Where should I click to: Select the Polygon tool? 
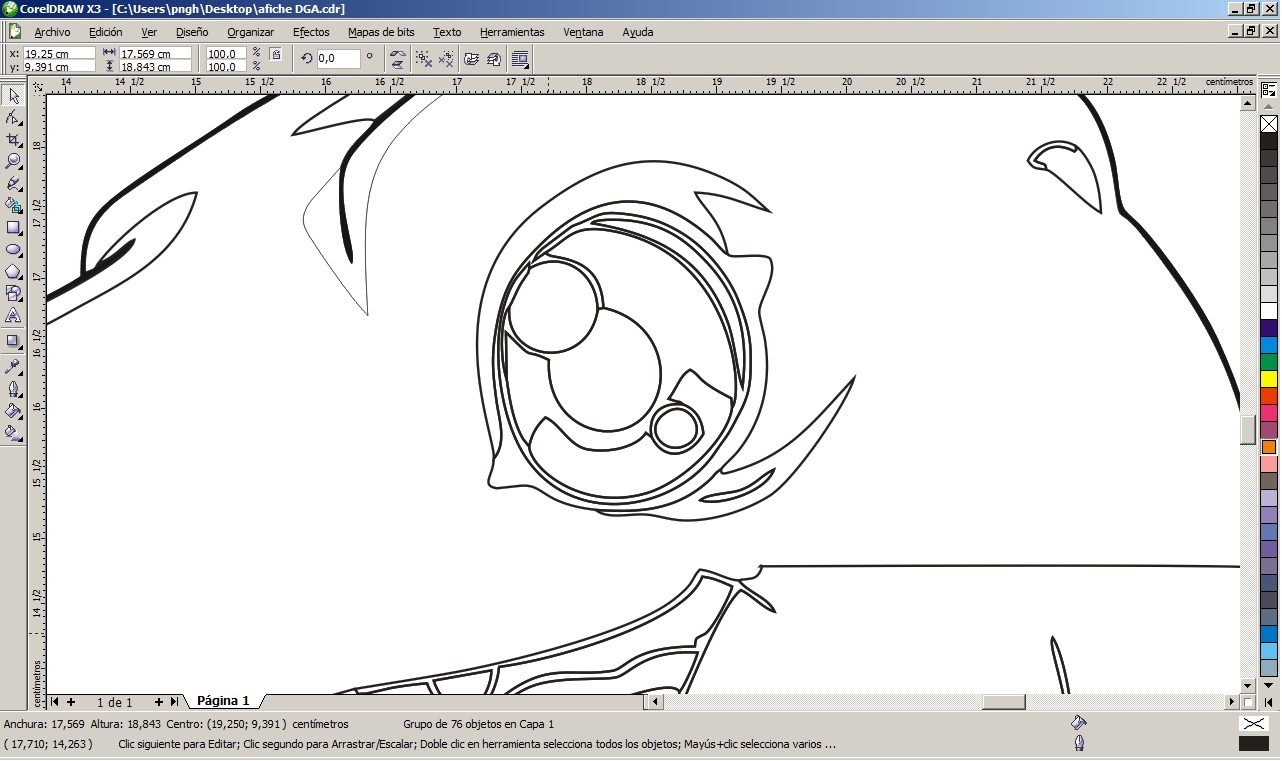14,271
